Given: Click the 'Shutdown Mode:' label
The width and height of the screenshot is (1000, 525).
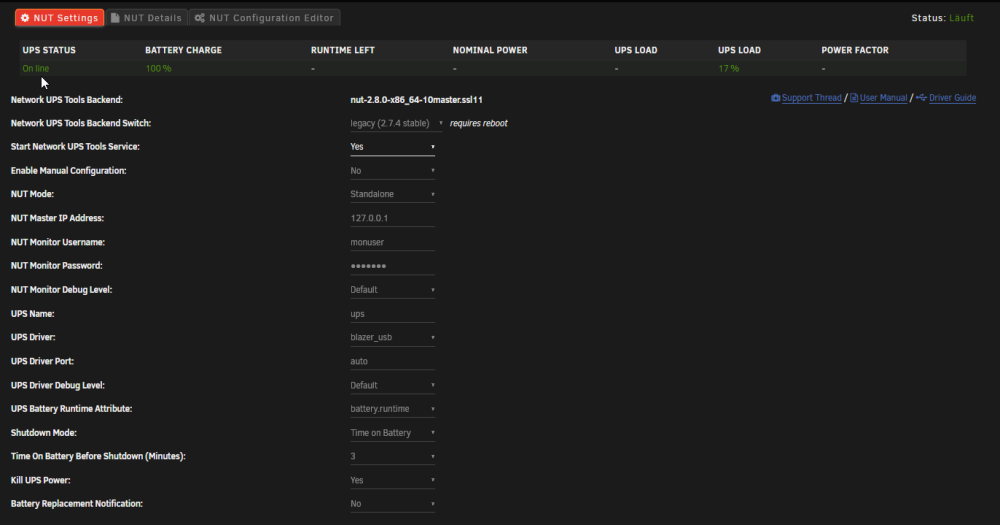Looking at the screenshot, I should click(x=43, y=433).
